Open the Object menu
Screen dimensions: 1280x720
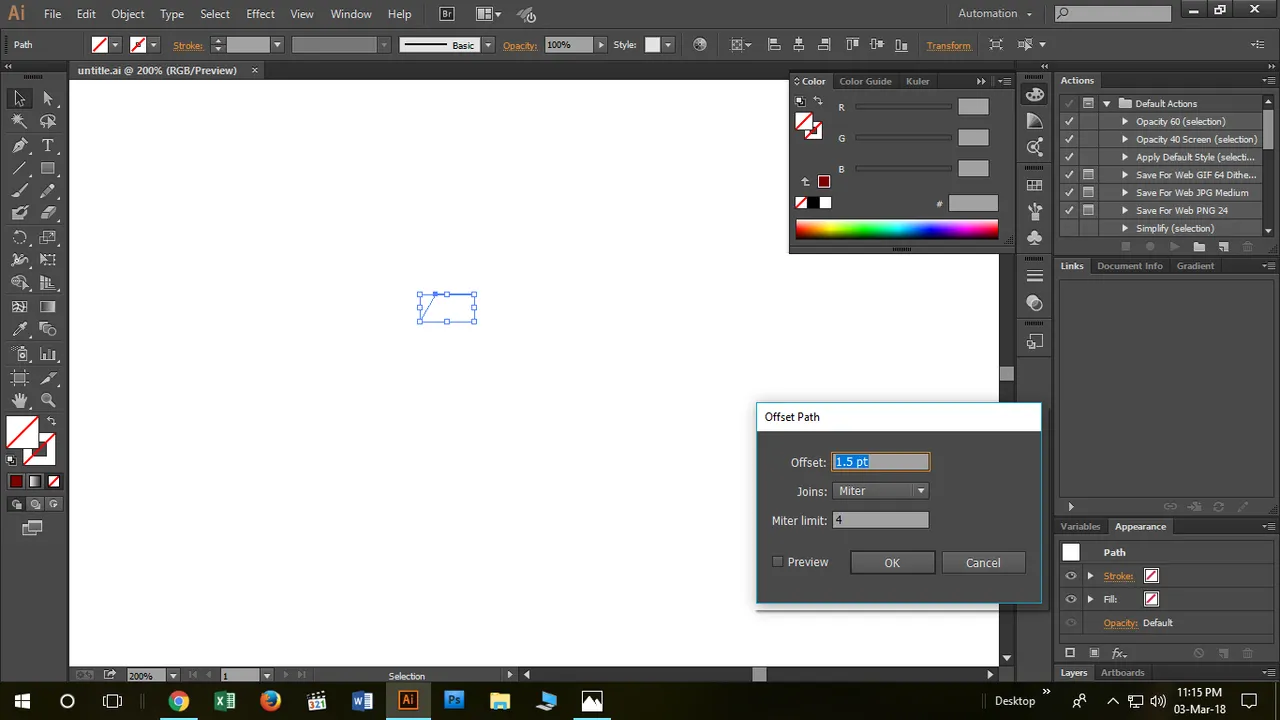click(x=128, y=14)
